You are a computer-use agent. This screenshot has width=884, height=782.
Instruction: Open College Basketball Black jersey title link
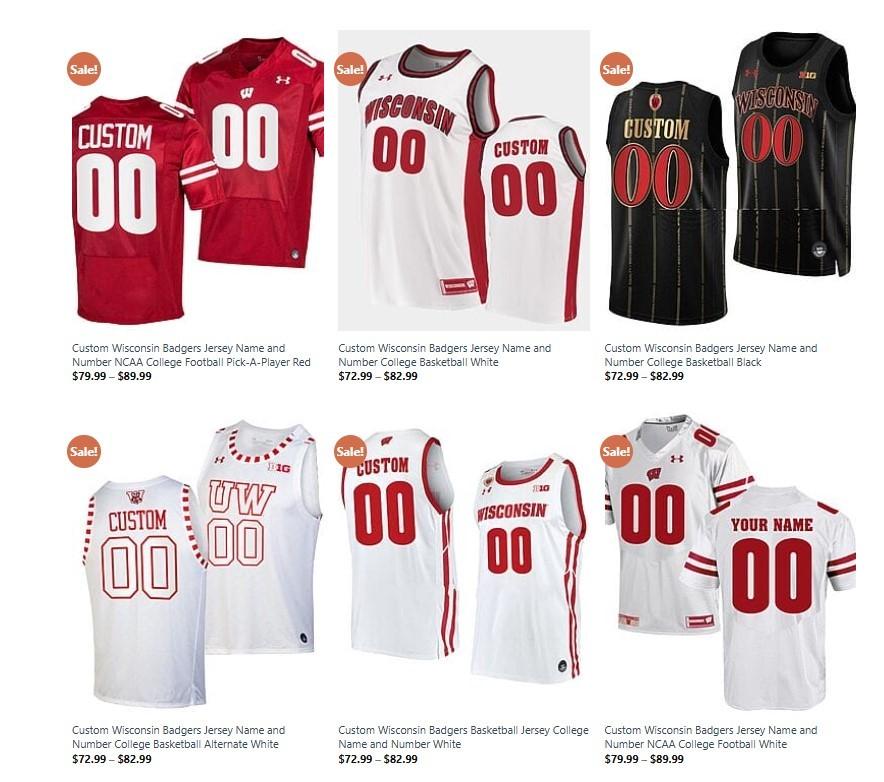(x=711, y=355)
